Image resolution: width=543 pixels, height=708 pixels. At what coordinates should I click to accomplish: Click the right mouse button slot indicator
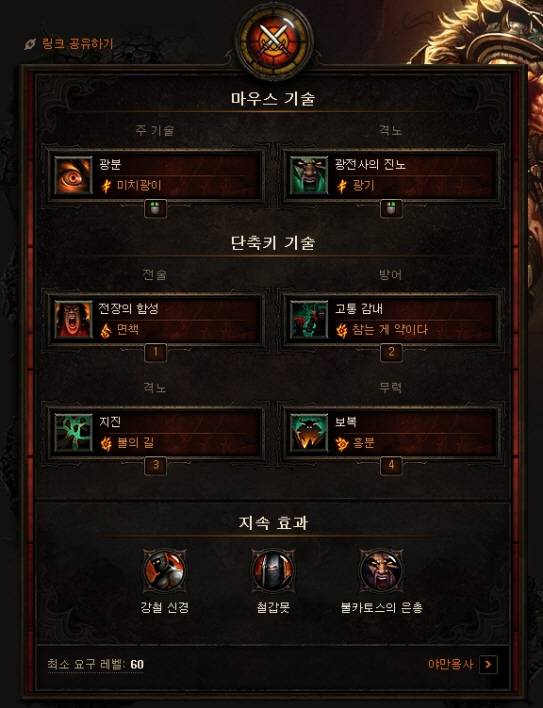(x=391, y=209)
